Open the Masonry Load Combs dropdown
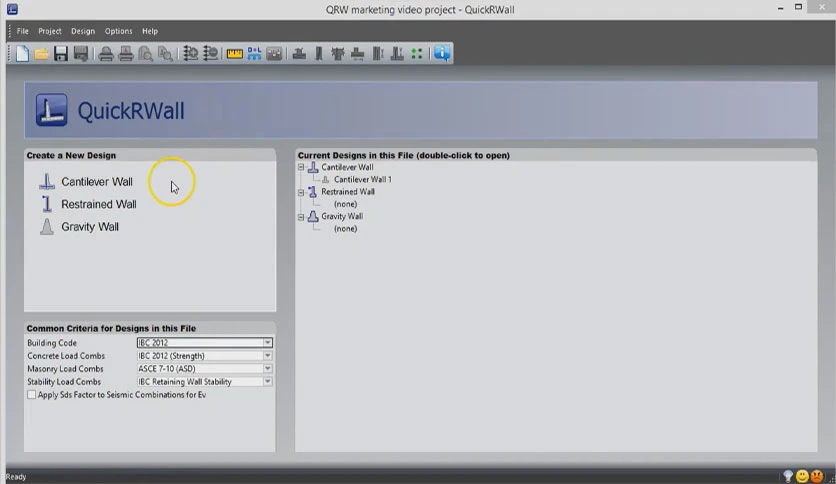The image size is (836, 484). click(268, 368)
